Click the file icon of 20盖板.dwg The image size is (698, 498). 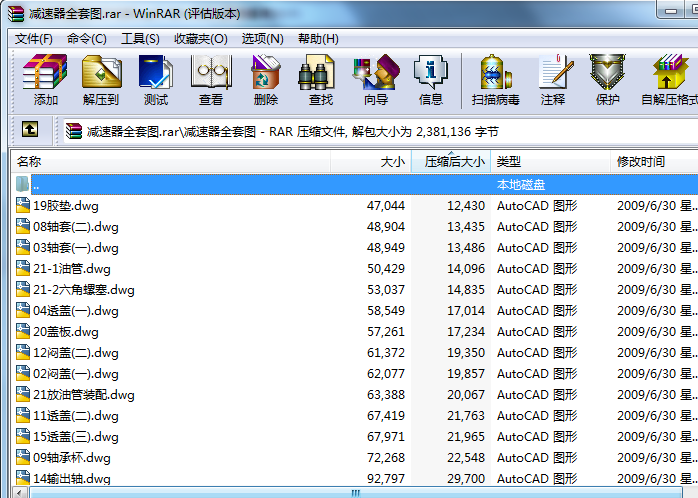(23, 331)
